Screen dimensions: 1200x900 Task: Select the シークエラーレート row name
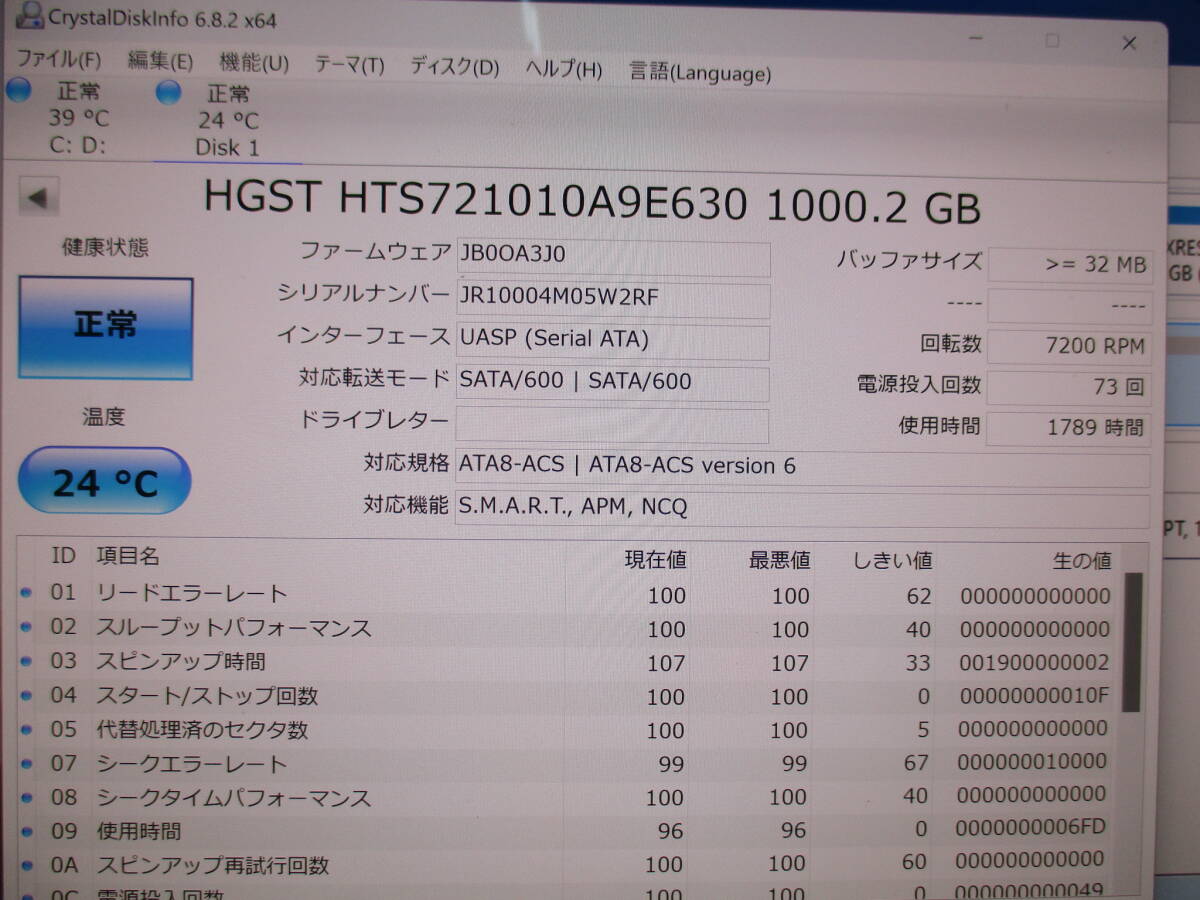[191, 764]
